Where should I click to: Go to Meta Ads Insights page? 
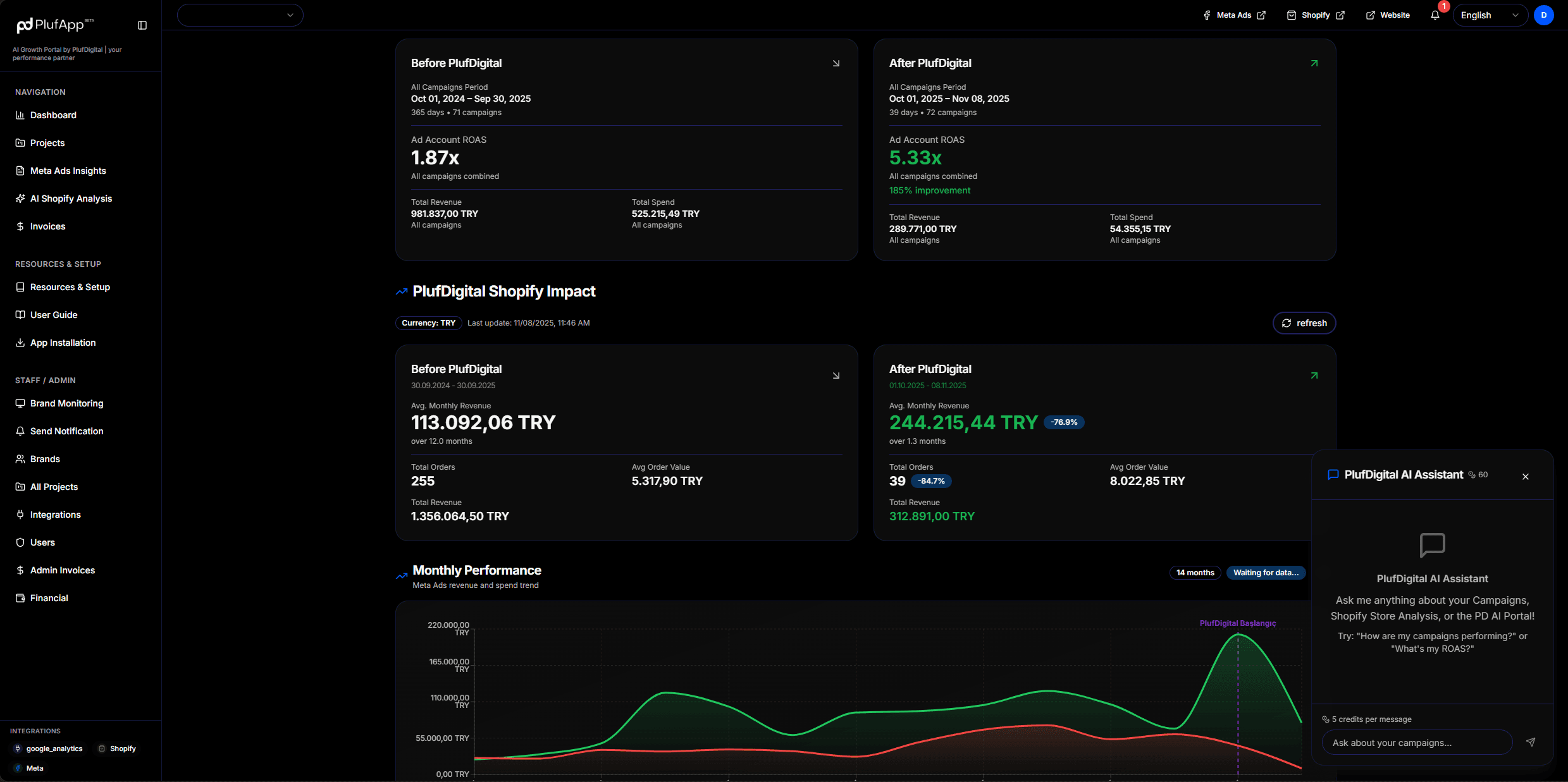(x=68, y=171)
